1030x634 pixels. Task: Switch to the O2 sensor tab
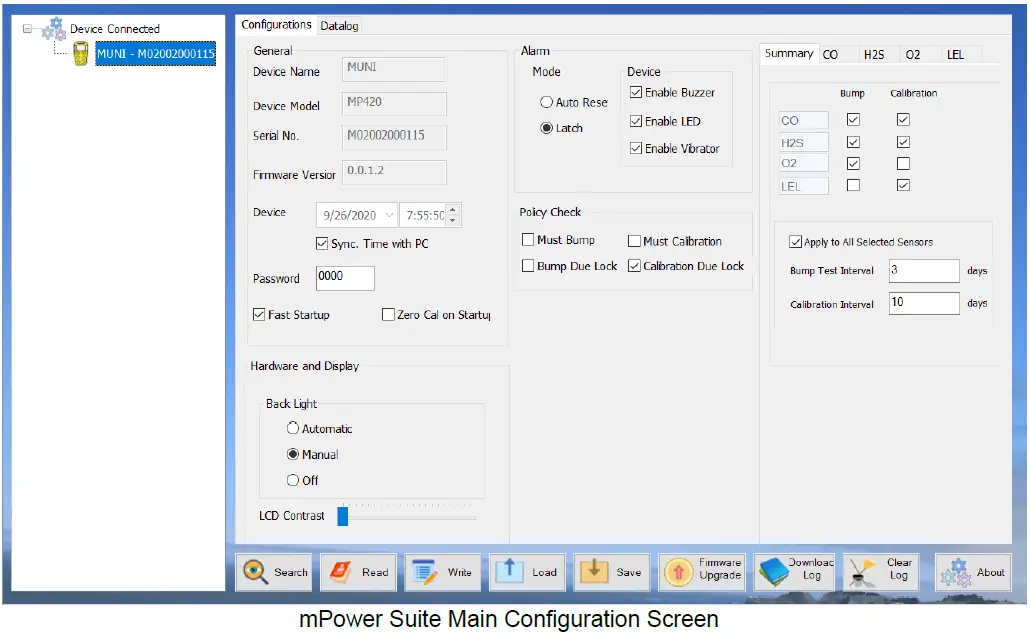(x=913, y=55)
